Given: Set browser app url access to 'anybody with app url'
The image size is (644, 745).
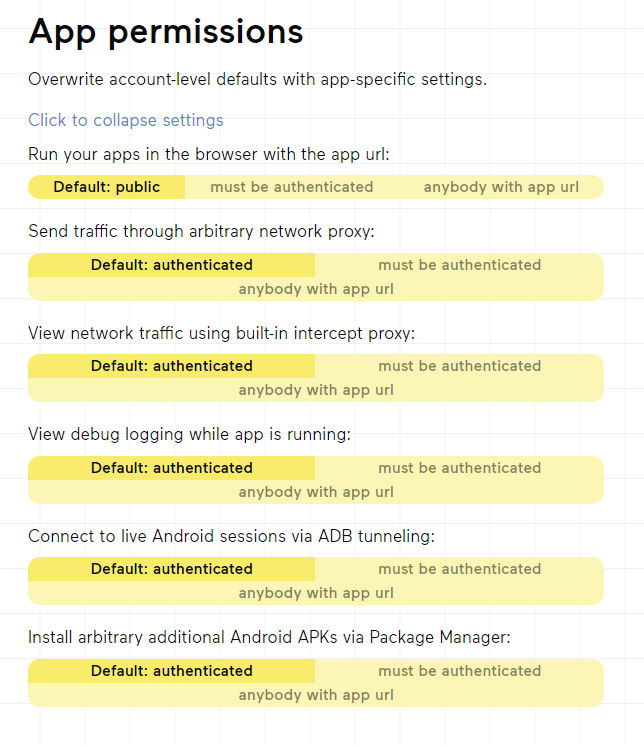Looking at the screenshot, I should [501, 187].
